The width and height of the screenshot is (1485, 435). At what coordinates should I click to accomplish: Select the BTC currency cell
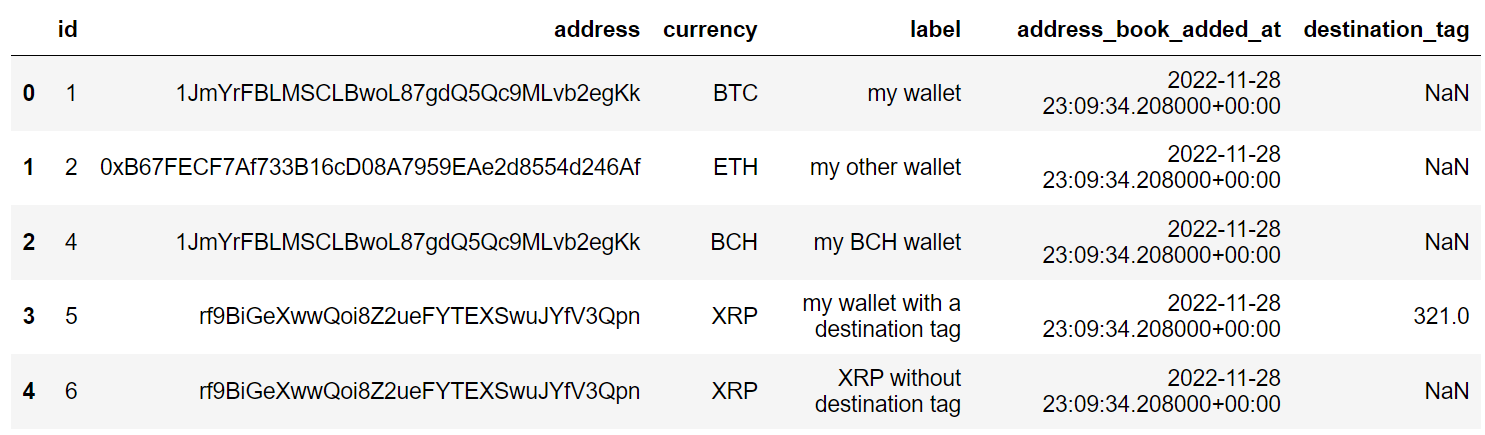735,93
